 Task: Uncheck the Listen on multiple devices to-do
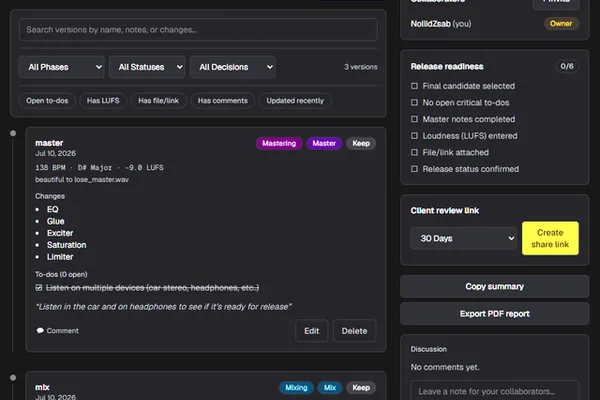pyautogui.click(x=39, y=287)
